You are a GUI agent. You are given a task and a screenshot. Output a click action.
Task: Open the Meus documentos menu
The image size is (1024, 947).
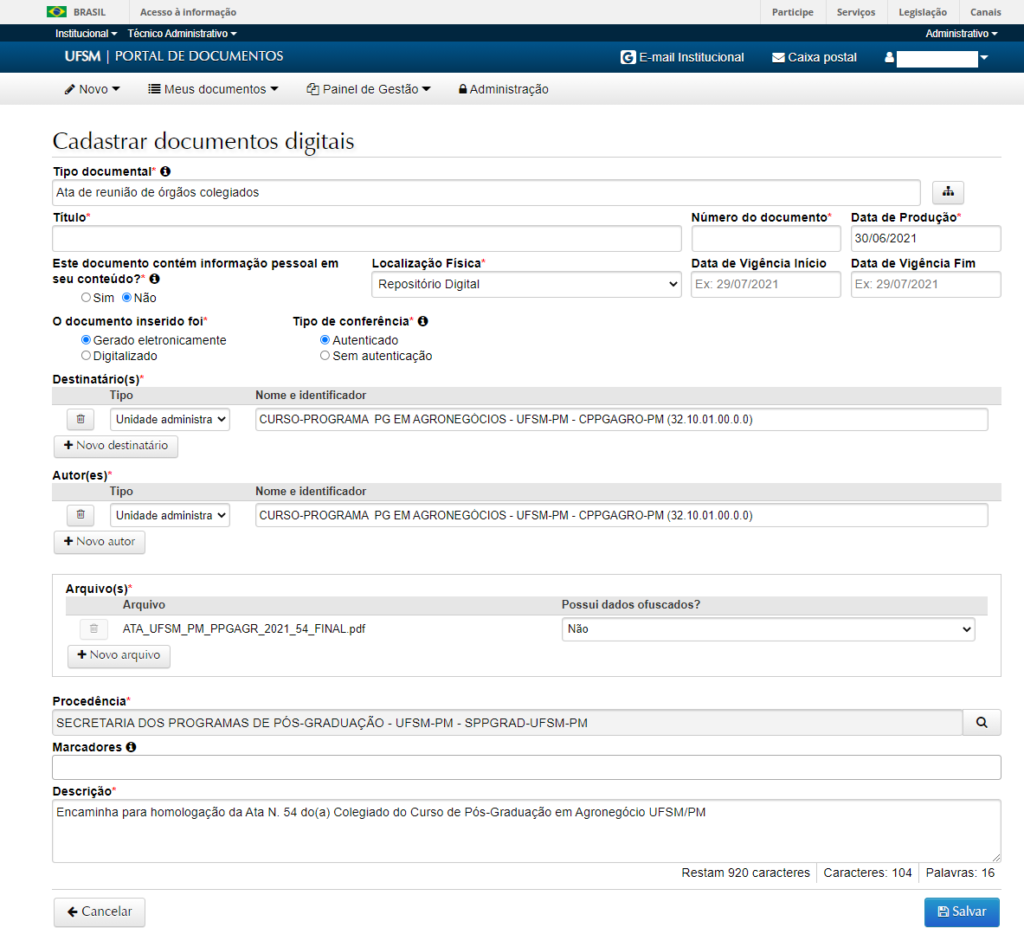(x=213, y=89)
